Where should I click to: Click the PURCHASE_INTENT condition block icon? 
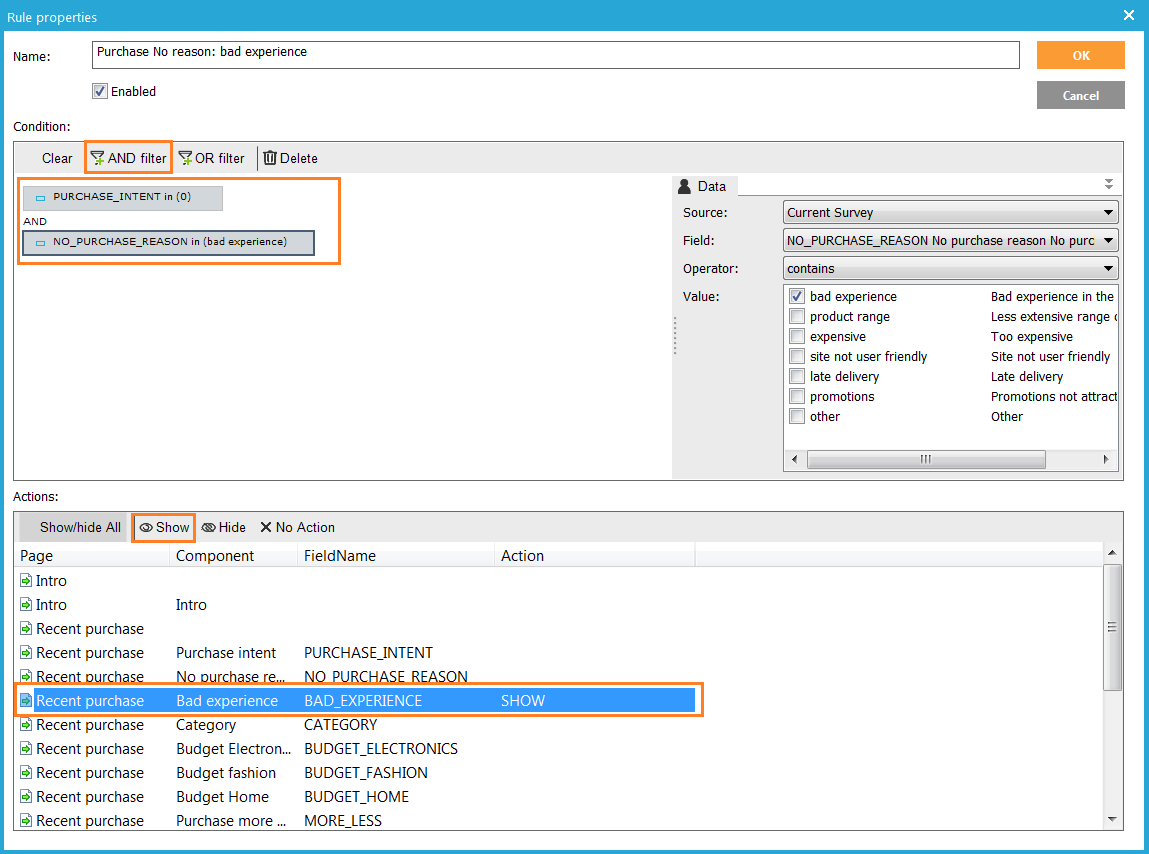click(x=41, y=198)
